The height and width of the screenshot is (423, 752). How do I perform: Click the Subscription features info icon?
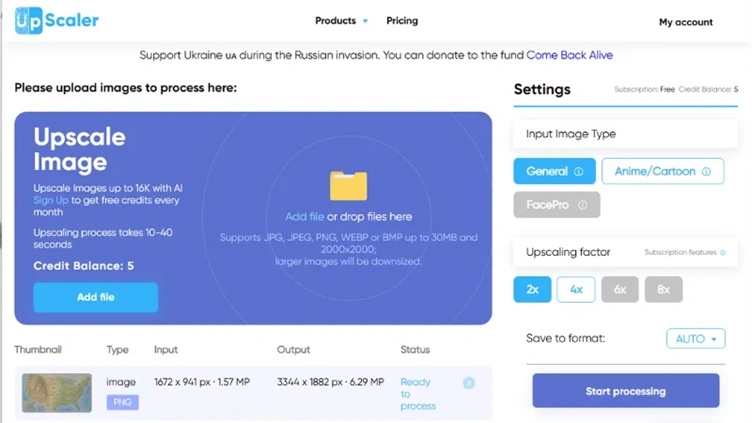pyautogui.click(x=723, y=252)
